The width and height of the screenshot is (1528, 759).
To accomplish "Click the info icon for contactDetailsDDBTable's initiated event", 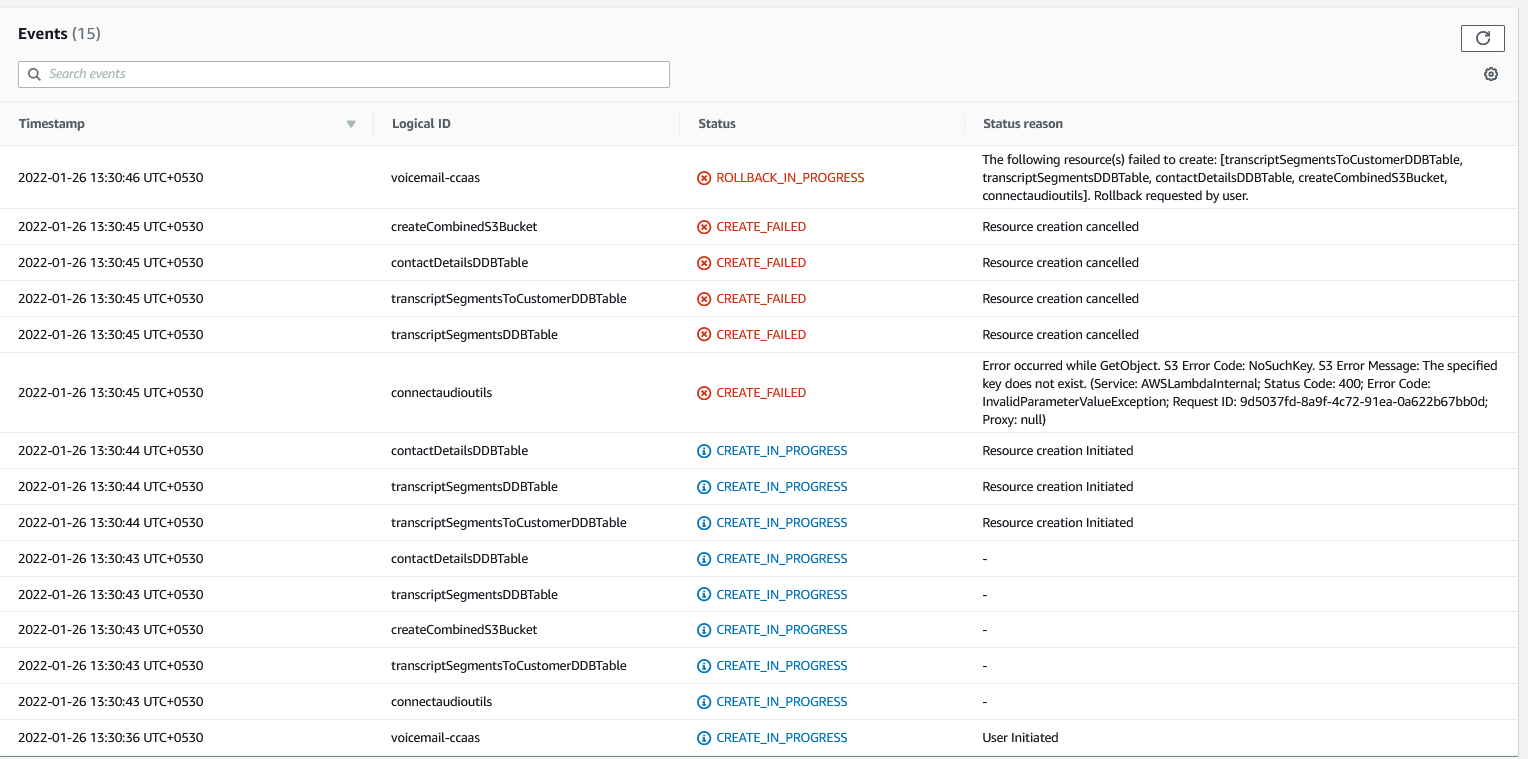I will point(703,450).
